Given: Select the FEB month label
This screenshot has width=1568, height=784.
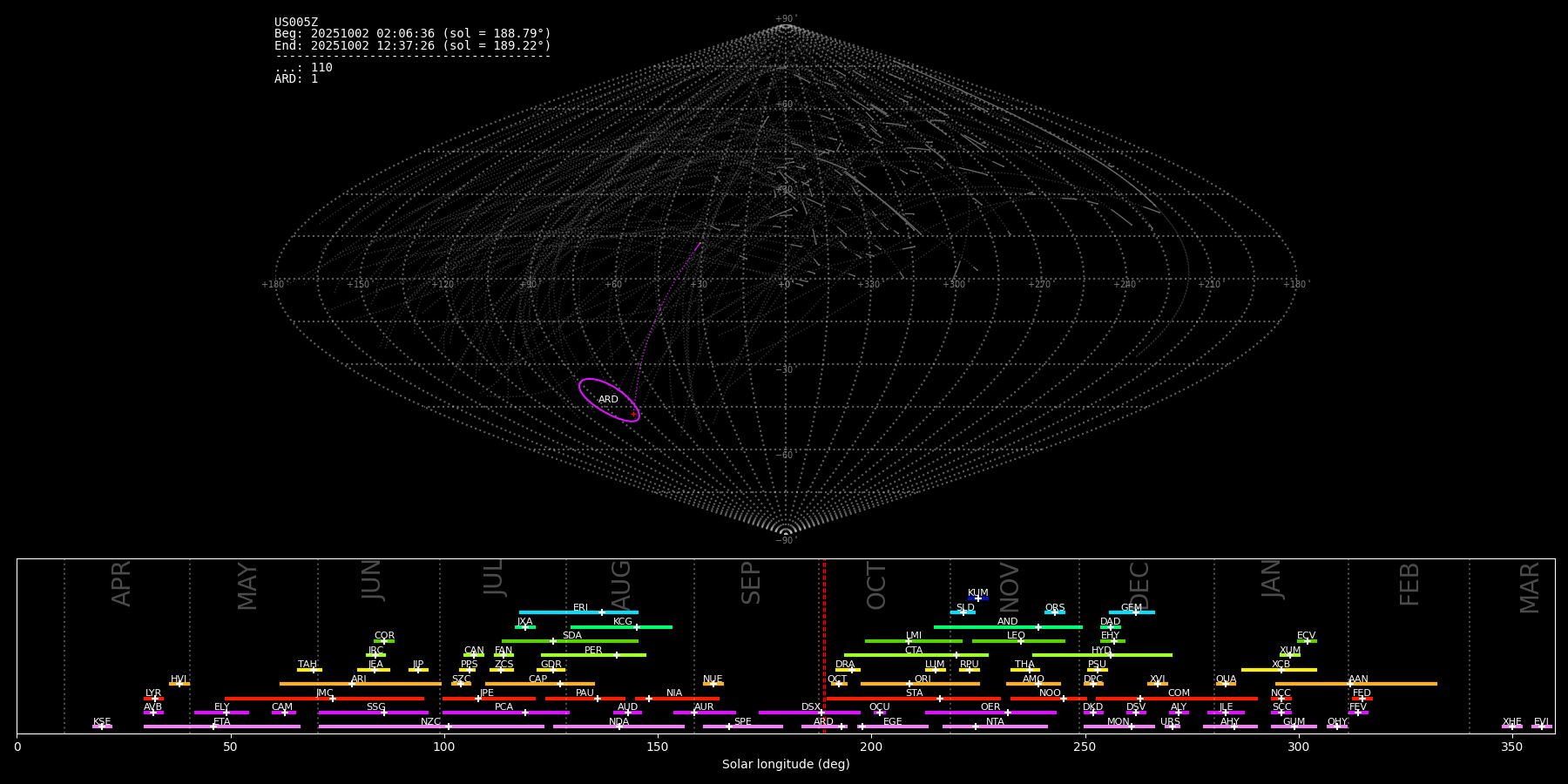Looking at the screenshot, I should 1409,584.
